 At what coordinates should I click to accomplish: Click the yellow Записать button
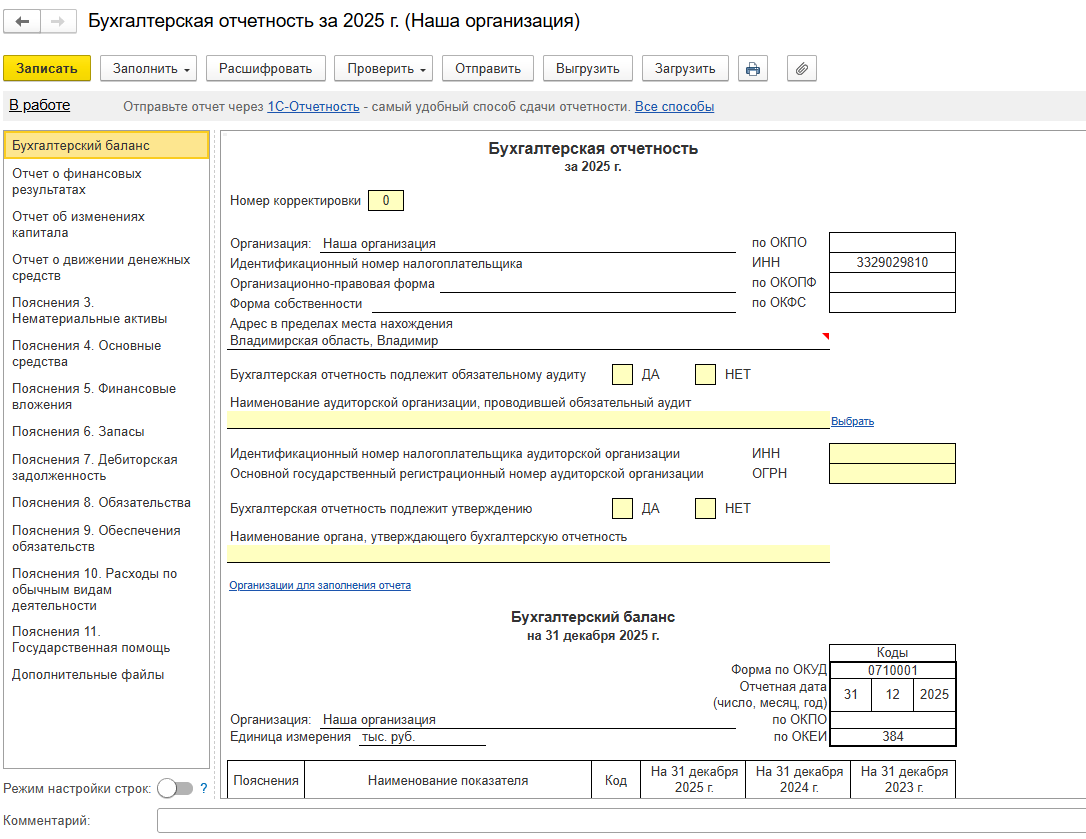(47, 69)
